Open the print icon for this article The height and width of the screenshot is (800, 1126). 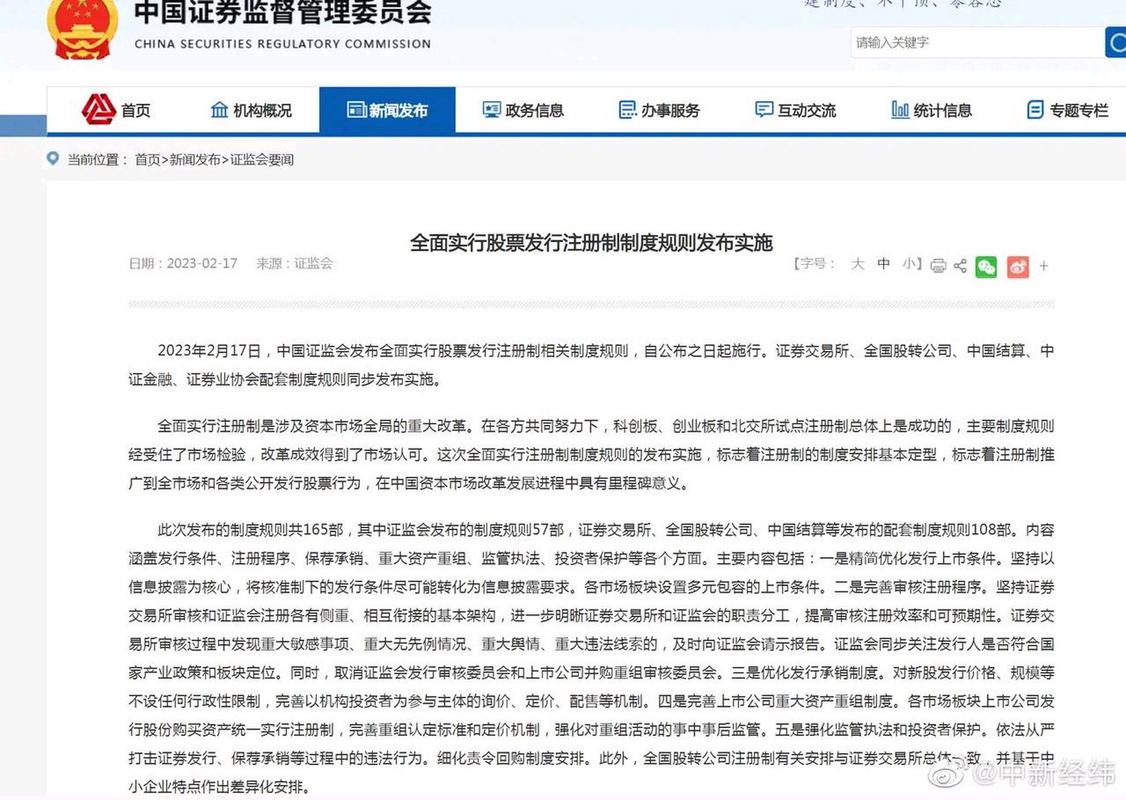coord(936,265)
